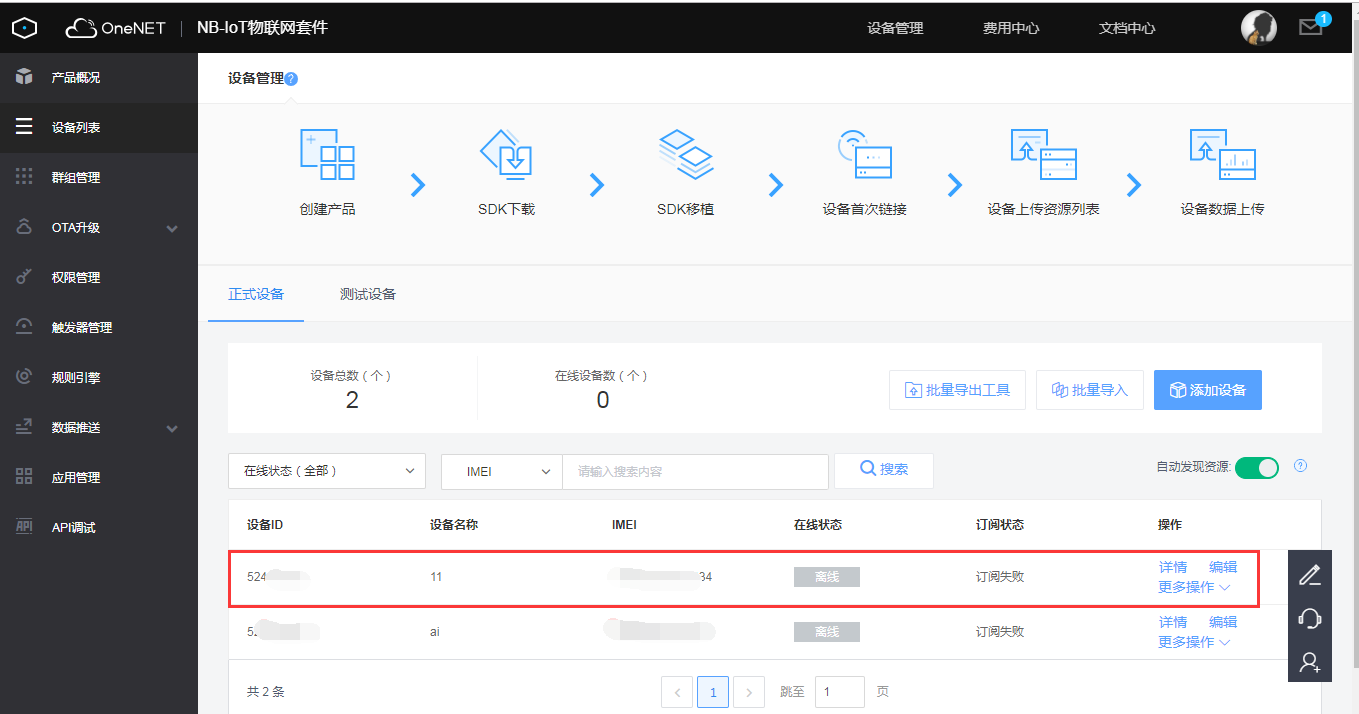
Task: Click the 添加设备 button
Action: (x=1208, y=390)
